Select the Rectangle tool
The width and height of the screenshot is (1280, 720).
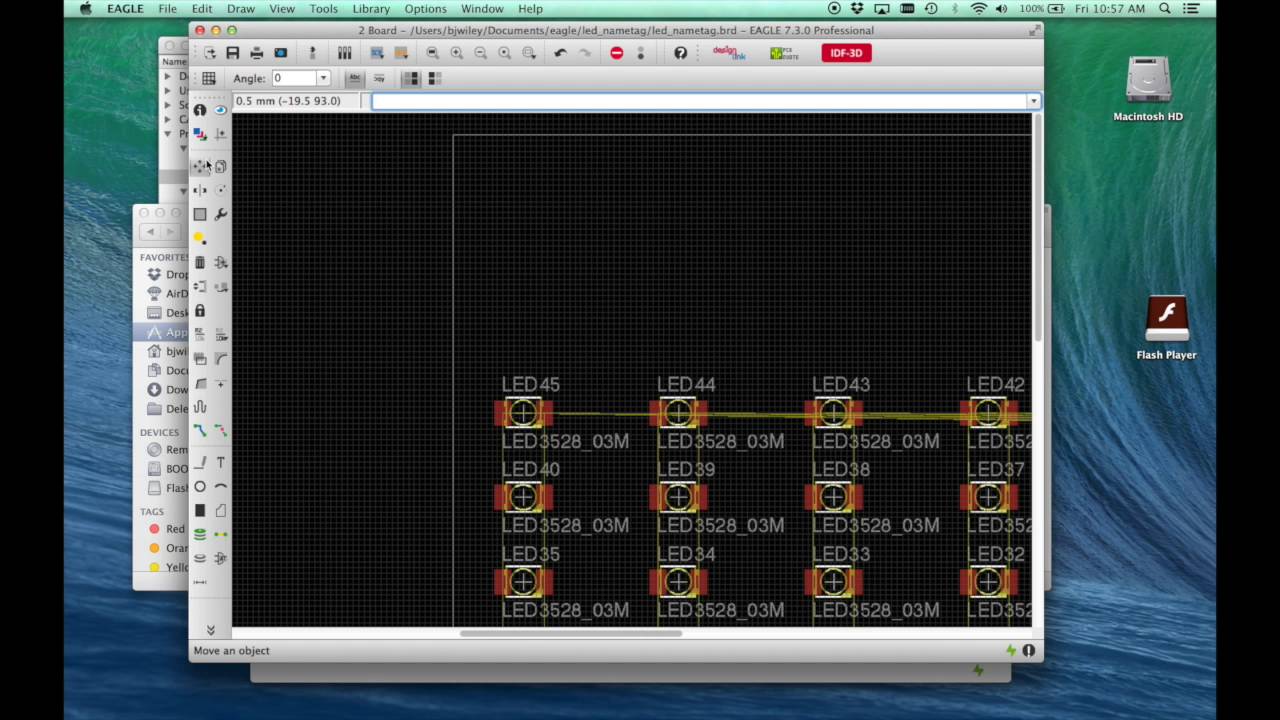pyautogui.click(x=200, y=511)
